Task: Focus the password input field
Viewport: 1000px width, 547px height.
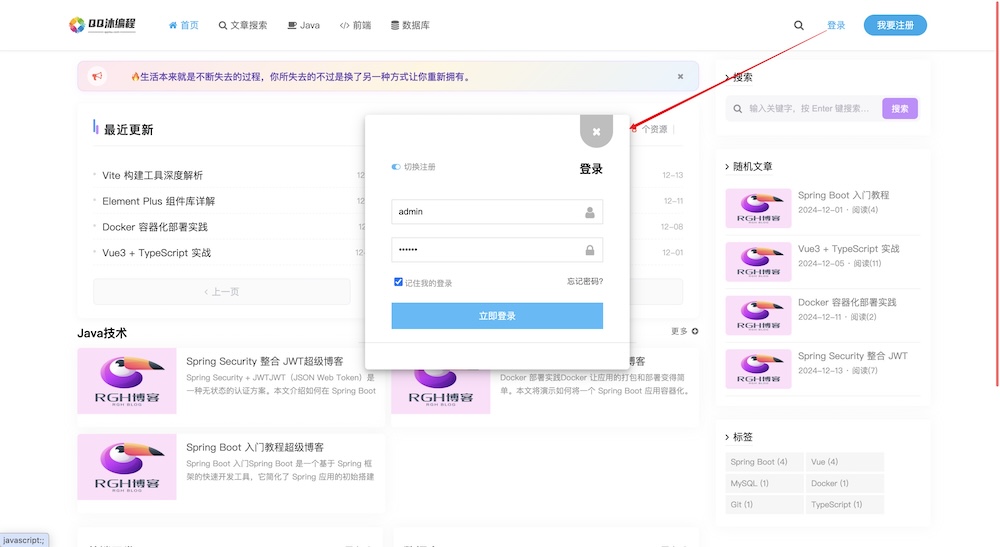Action: tap(497, 250)
